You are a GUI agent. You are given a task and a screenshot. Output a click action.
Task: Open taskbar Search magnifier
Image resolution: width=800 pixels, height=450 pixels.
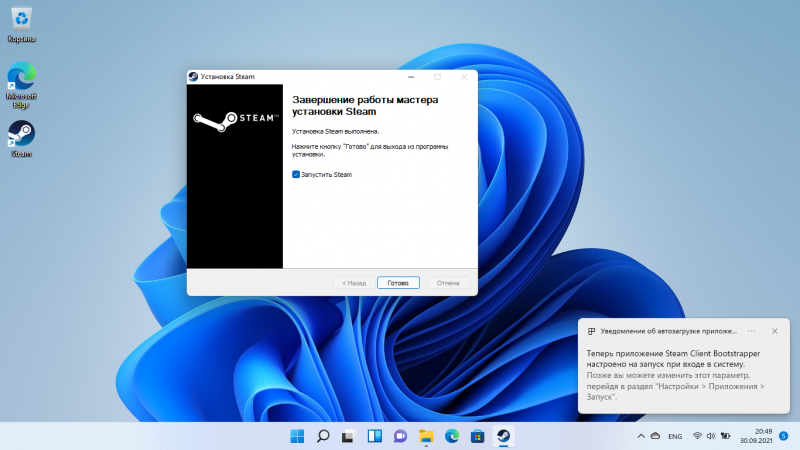click(323, 436)
